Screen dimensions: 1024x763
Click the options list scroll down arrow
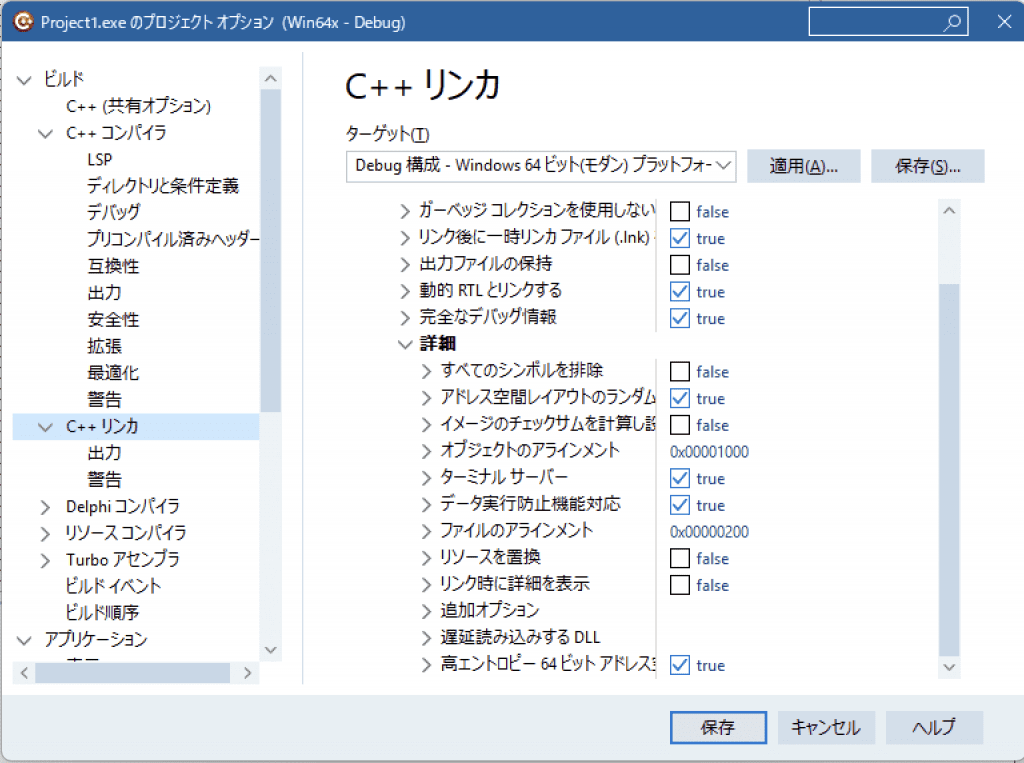click(x=950, y=667)
